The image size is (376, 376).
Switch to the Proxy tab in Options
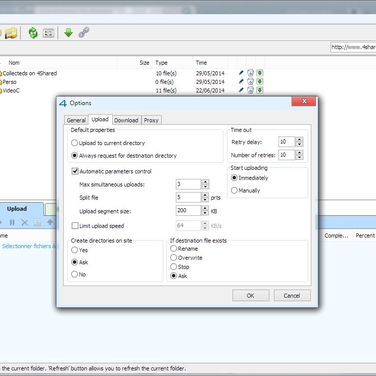click(151, 120)
